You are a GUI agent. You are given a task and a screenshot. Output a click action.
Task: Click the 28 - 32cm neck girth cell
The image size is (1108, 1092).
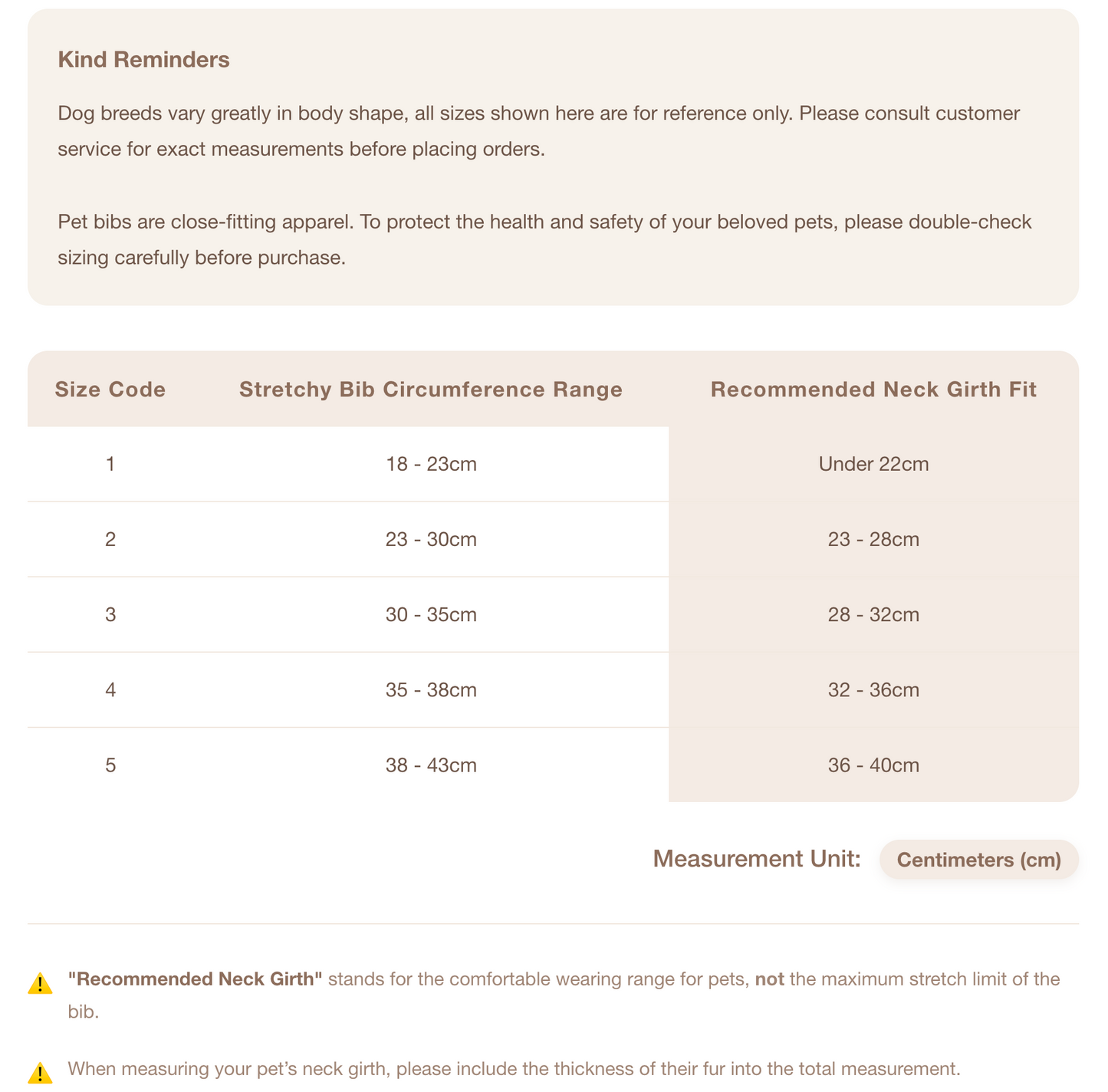pos(873,614)
